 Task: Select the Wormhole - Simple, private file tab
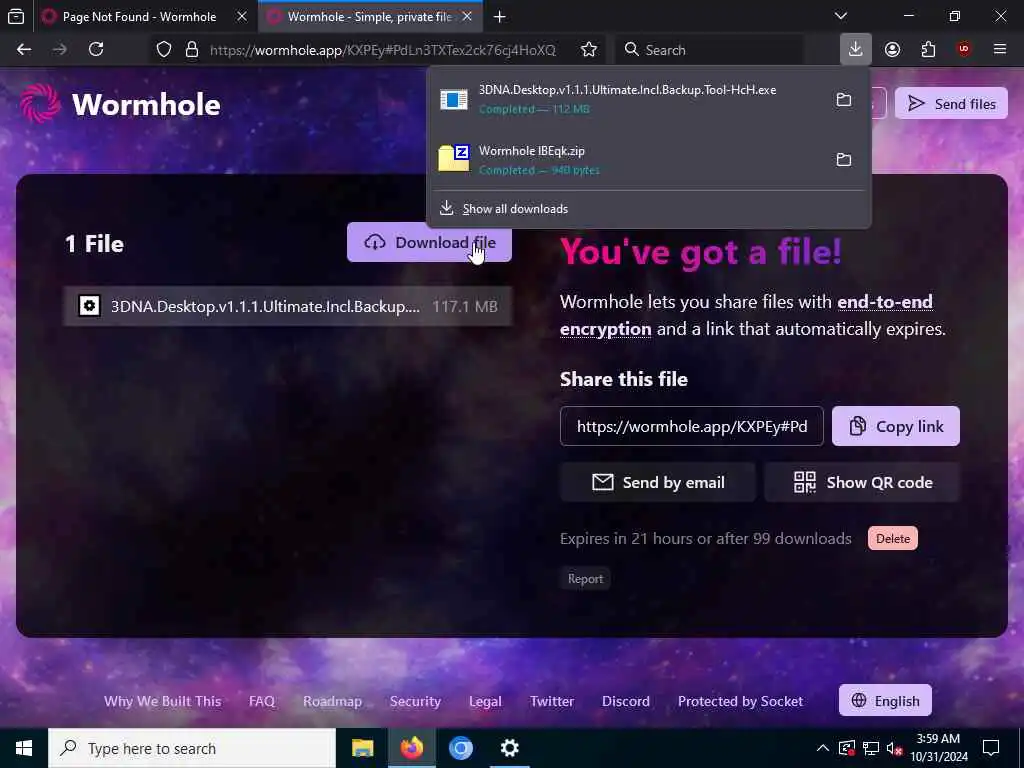(370, 16)
